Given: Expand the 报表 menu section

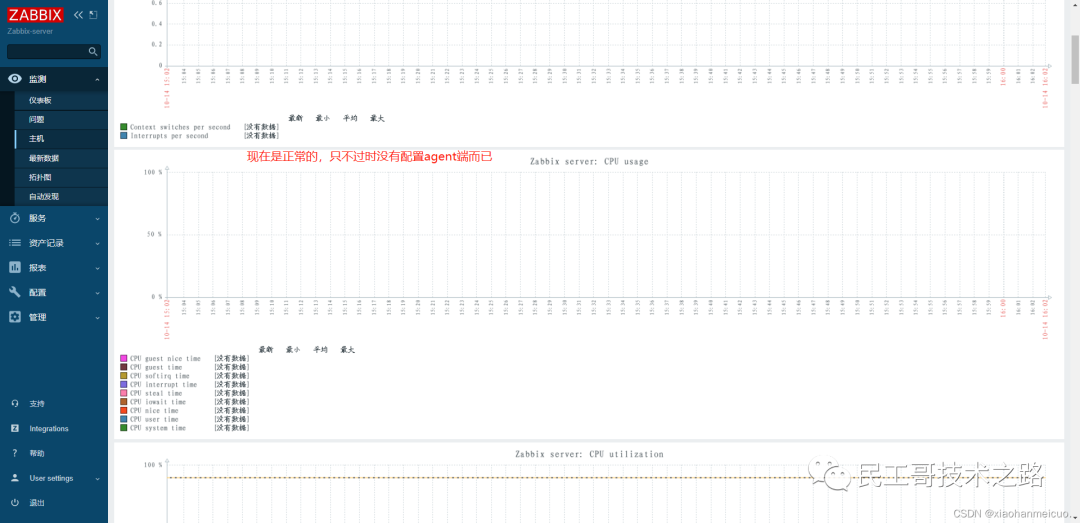Looking at the screenshot, I should [97, 268].
